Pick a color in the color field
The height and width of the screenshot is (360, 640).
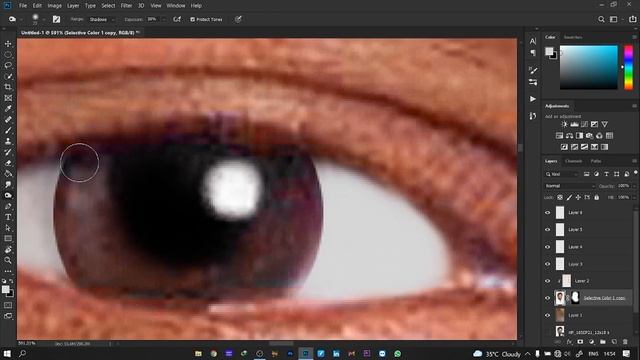(x=589, y=67)
